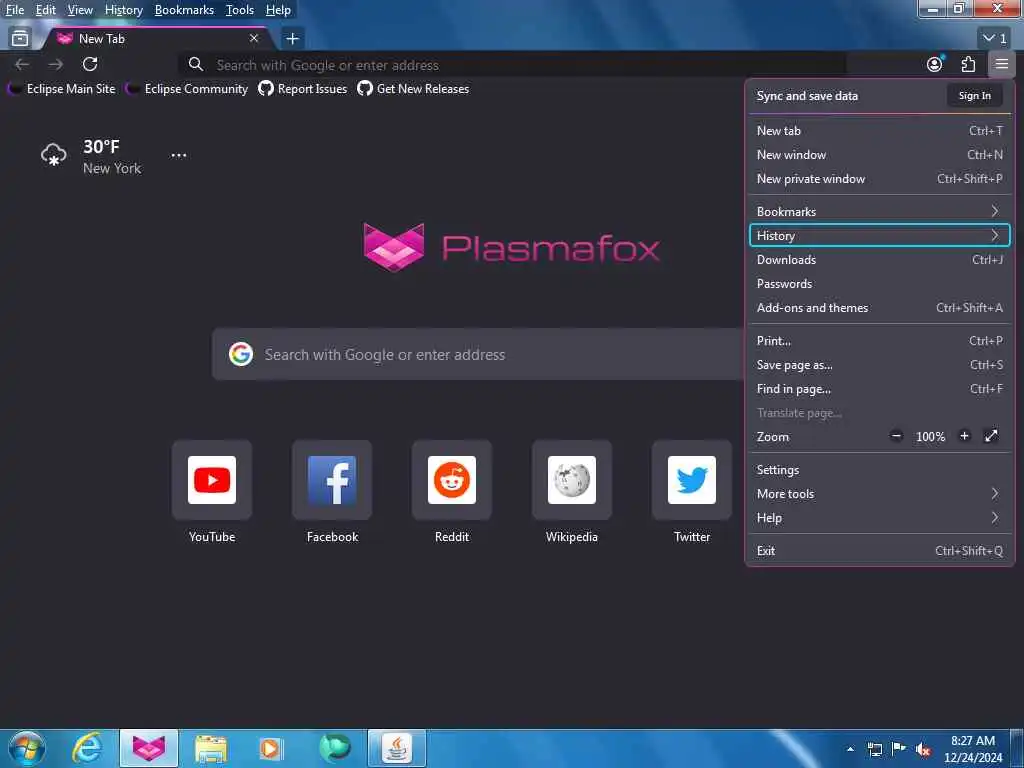The width and height of the screenshot is (1024, 768).
Task: Choose Find in page...
Action: [x=880, y=389]
